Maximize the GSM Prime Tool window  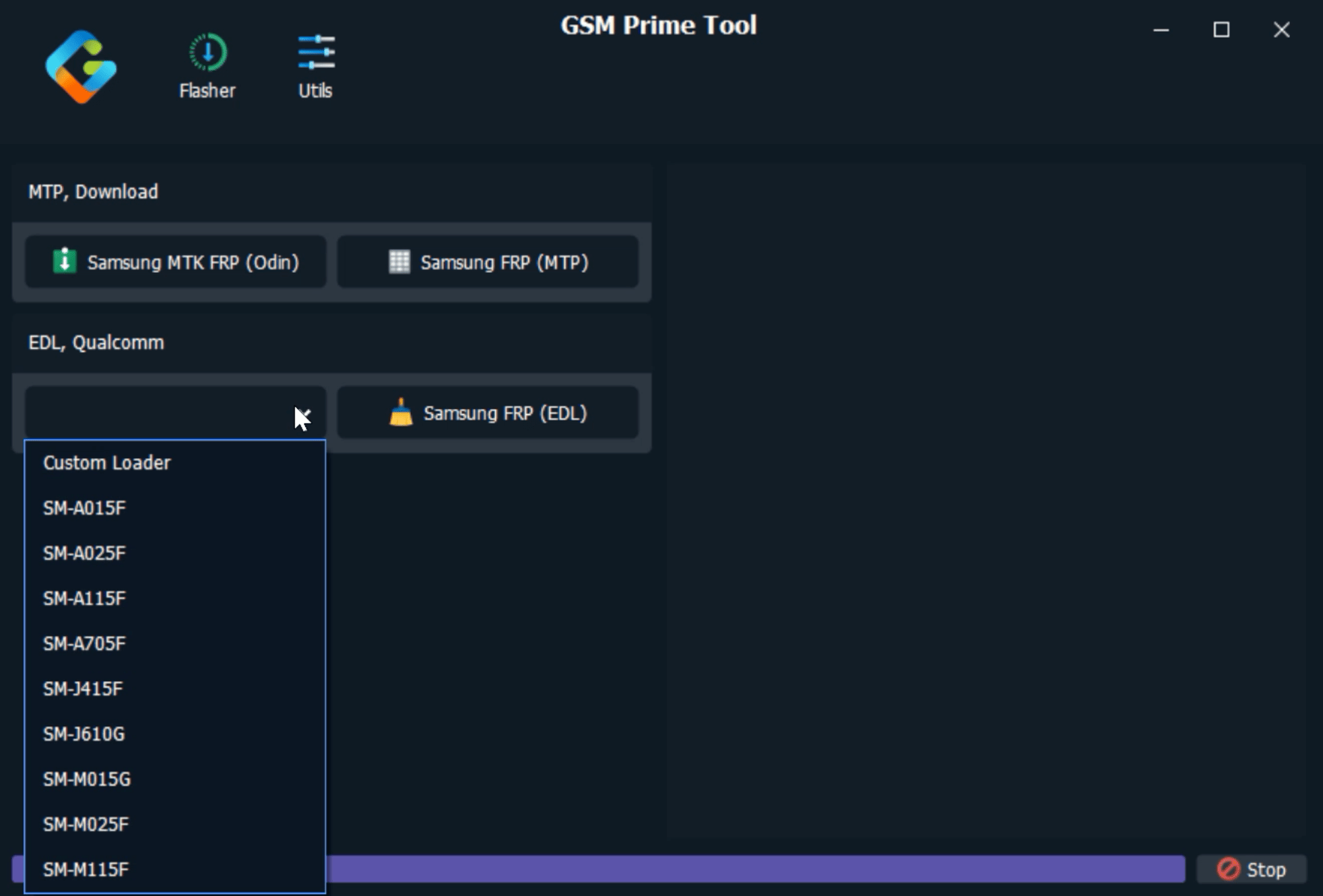1221,30
